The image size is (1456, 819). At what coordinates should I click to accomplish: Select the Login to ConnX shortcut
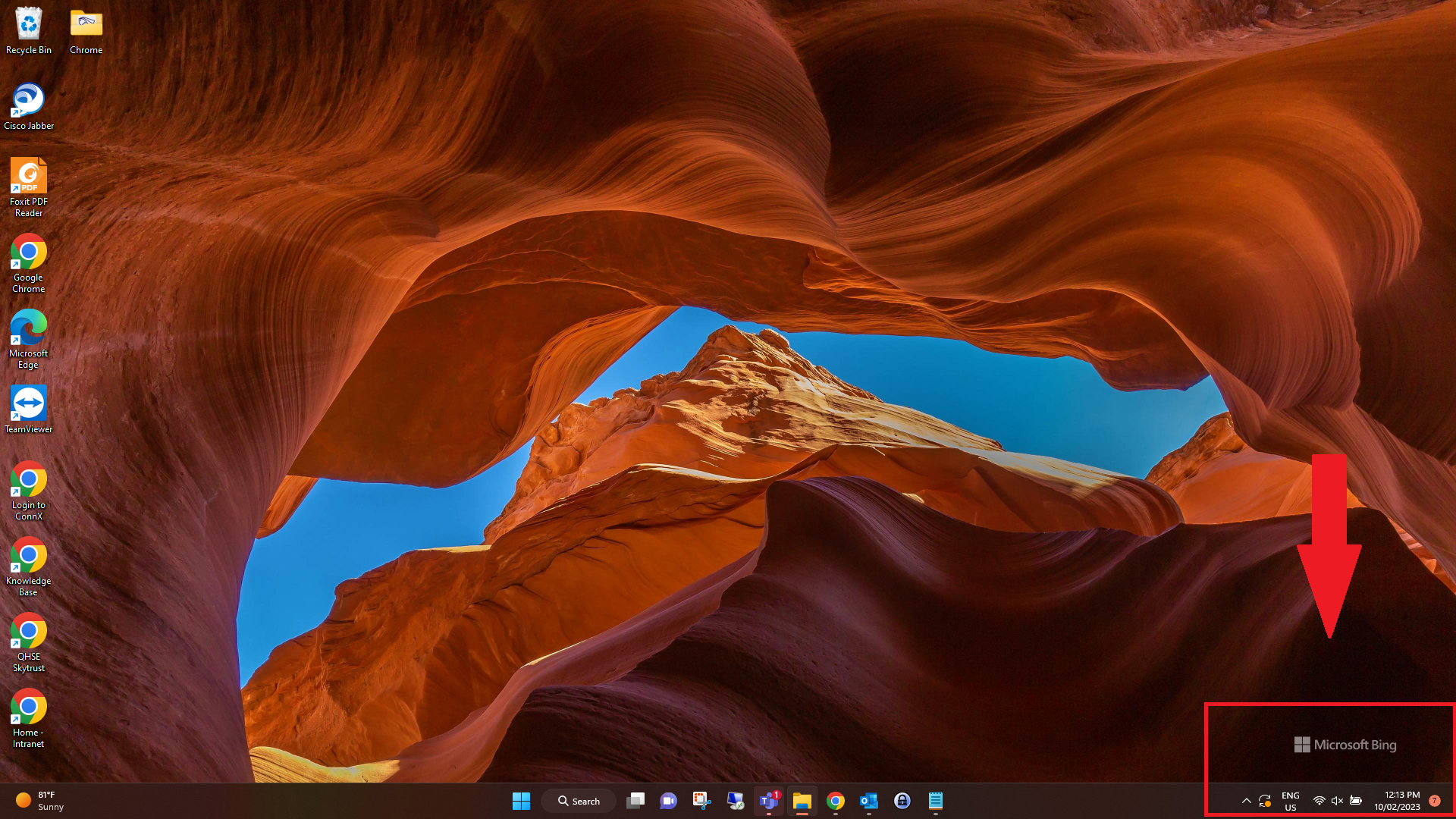point(29,491)
